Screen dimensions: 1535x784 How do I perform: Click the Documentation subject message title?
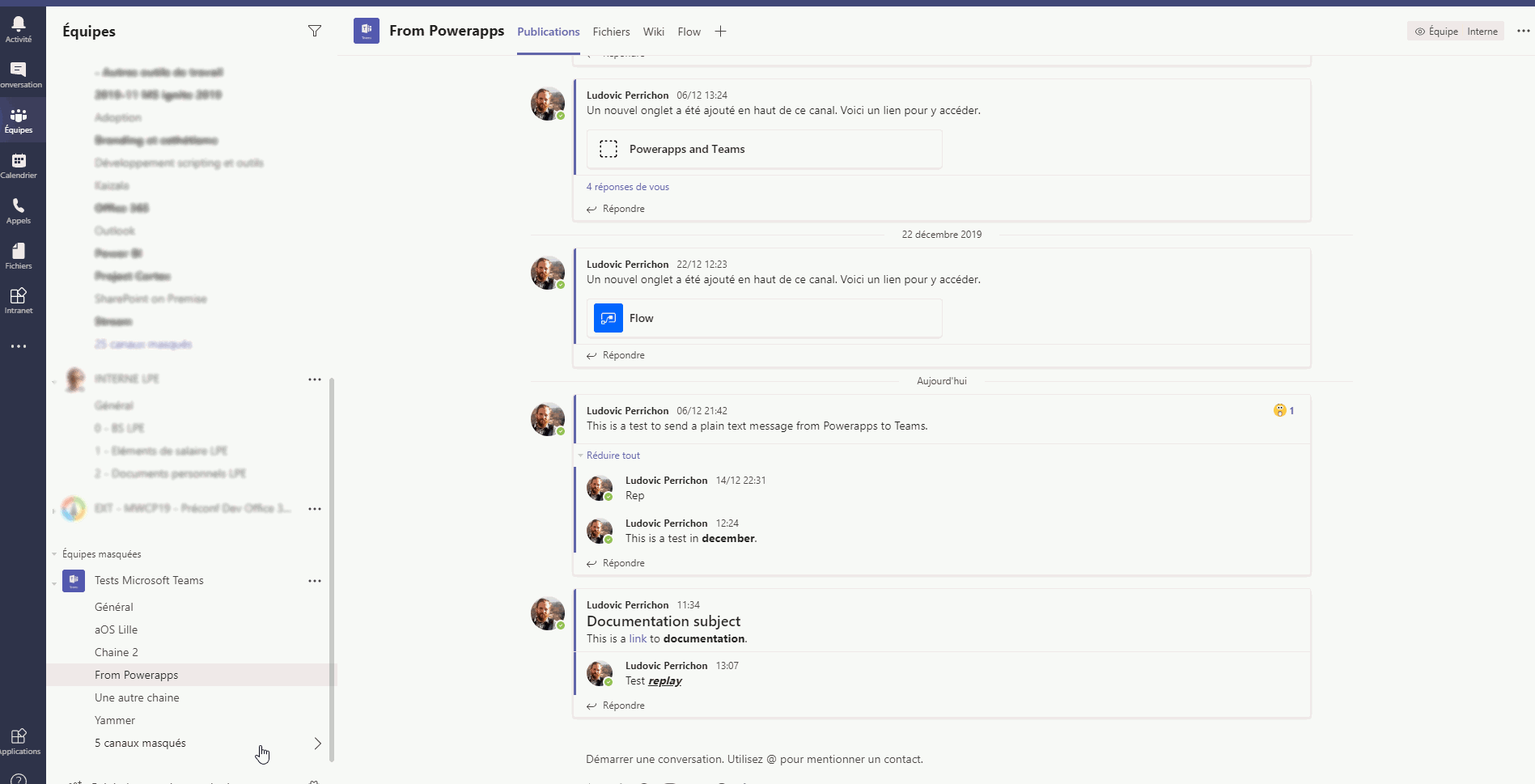click(664, 621)
